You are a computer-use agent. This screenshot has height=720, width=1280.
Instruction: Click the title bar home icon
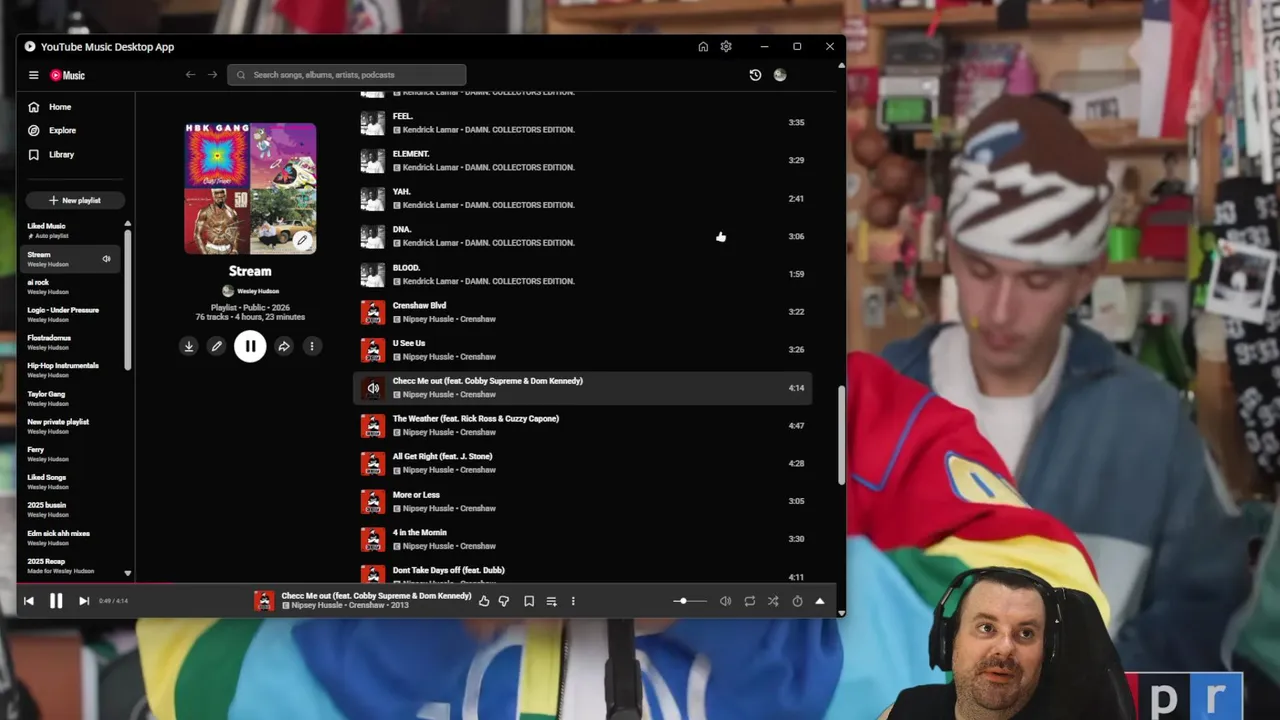[703, 47]
